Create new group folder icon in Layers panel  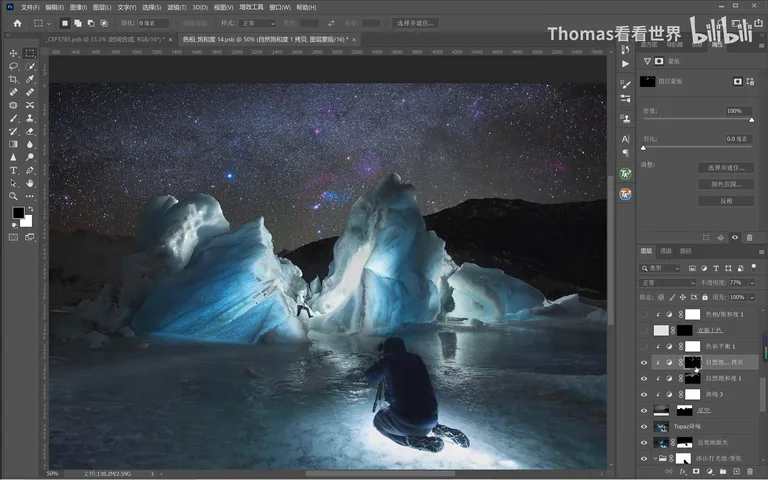[723, 471]
